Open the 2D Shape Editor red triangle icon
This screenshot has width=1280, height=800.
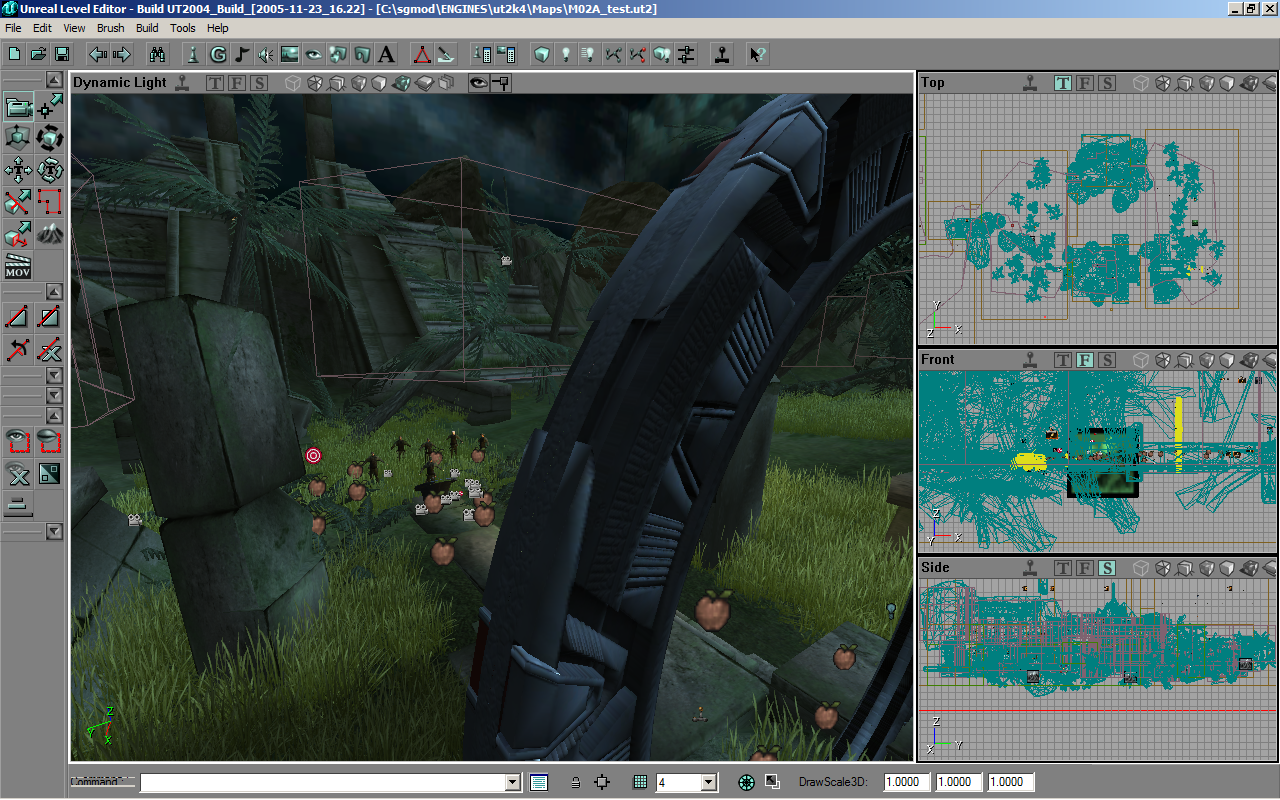click(422, 54)
